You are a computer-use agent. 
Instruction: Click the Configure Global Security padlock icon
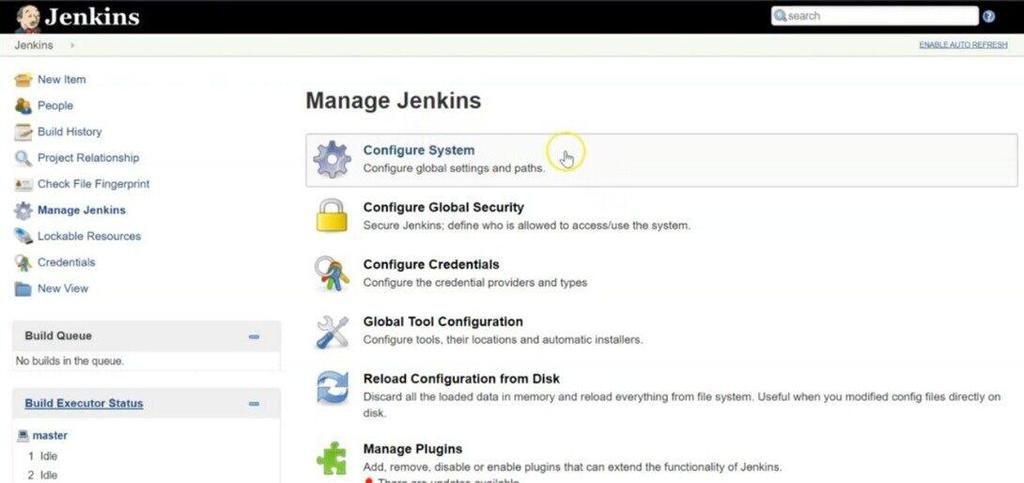pyautogui.click(x=332, y=216)
